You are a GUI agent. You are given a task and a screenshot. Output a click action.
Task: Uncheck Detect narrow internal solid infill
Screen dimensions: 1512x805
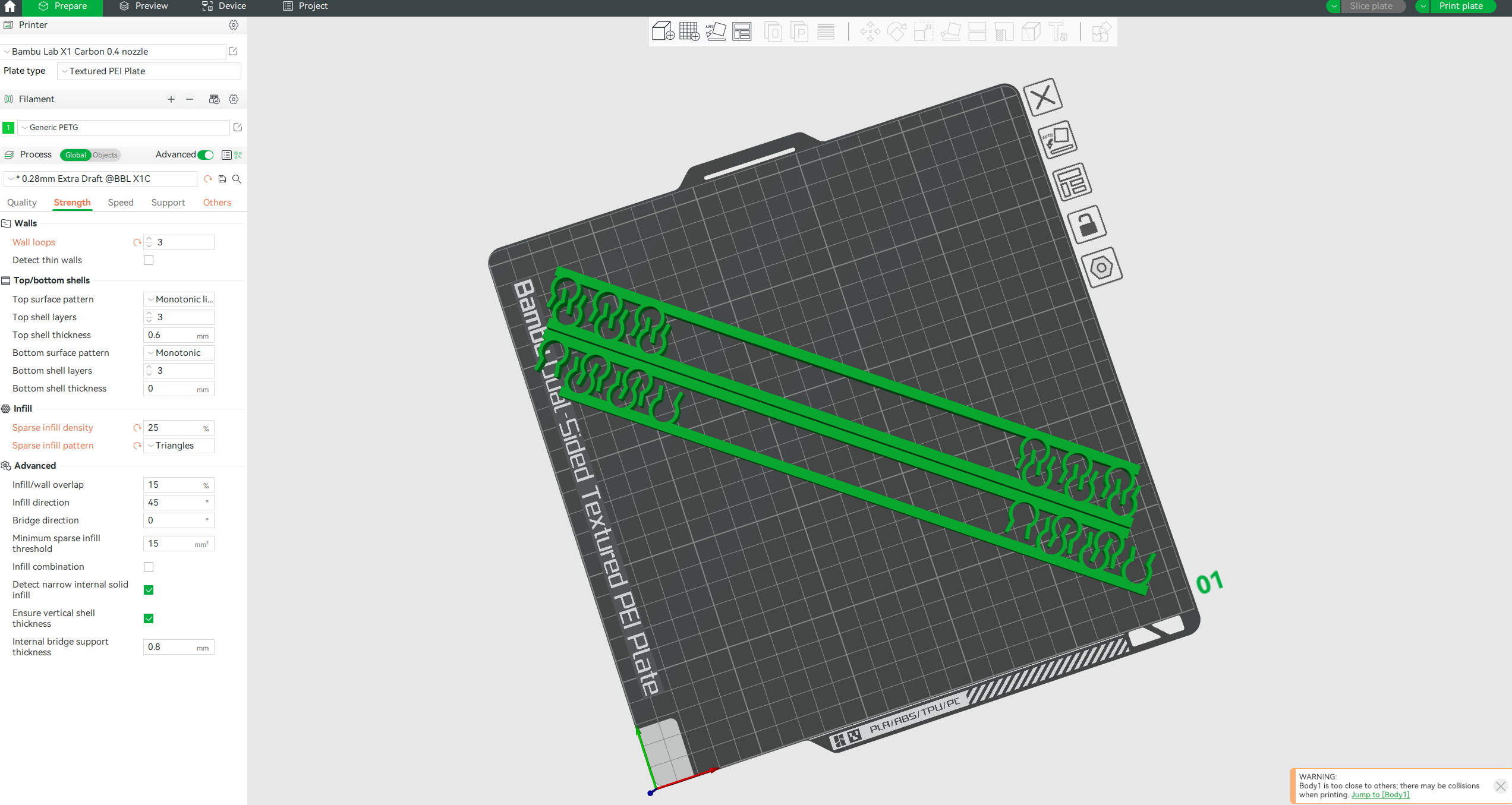click(x=149, y=590)
